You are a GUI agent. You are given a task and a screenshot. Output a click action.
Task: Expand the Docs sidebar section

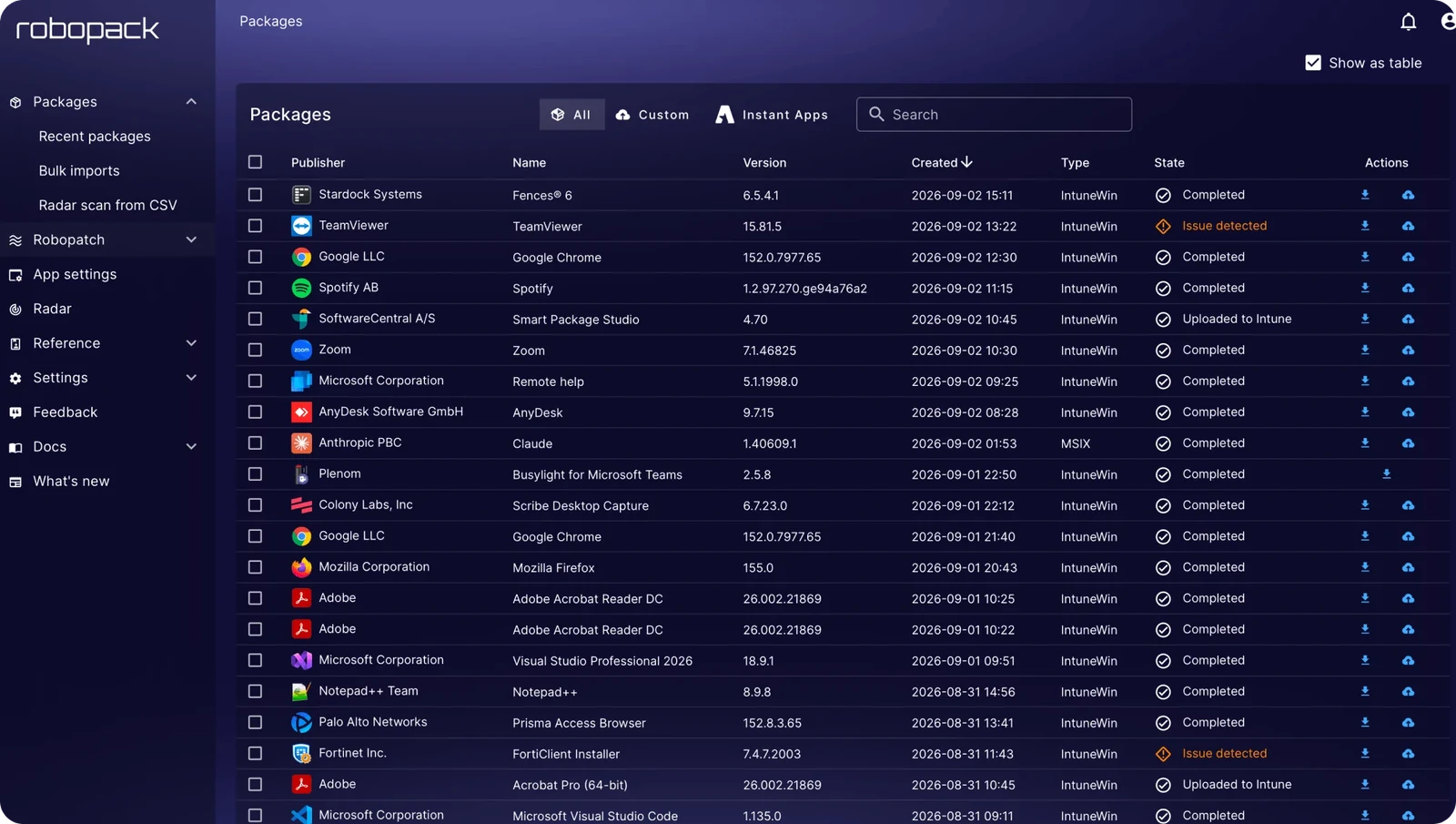(191, 447)
